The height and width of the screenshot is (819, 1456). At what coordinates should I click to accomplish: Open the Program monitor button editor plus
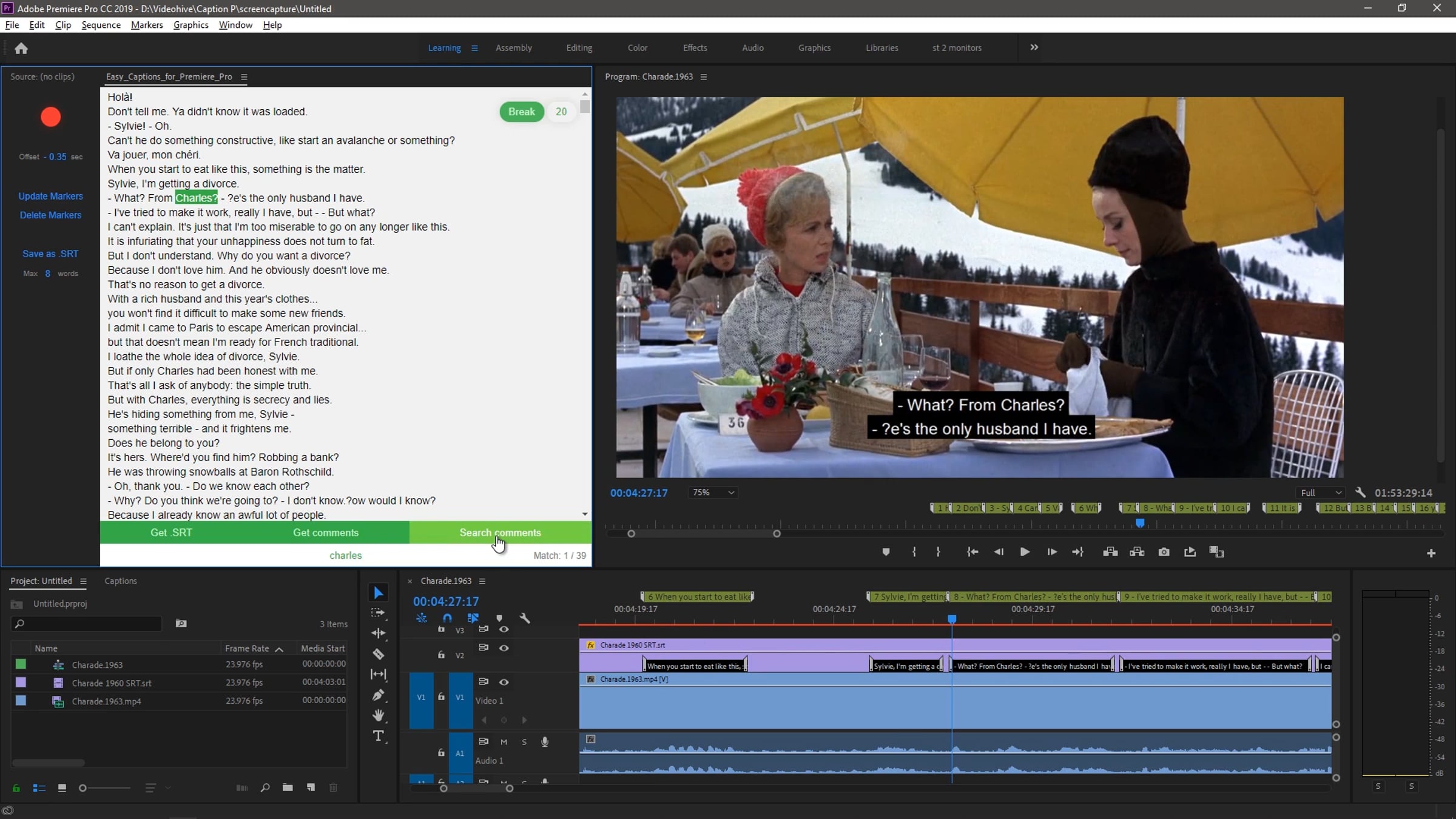point(1431,553)
